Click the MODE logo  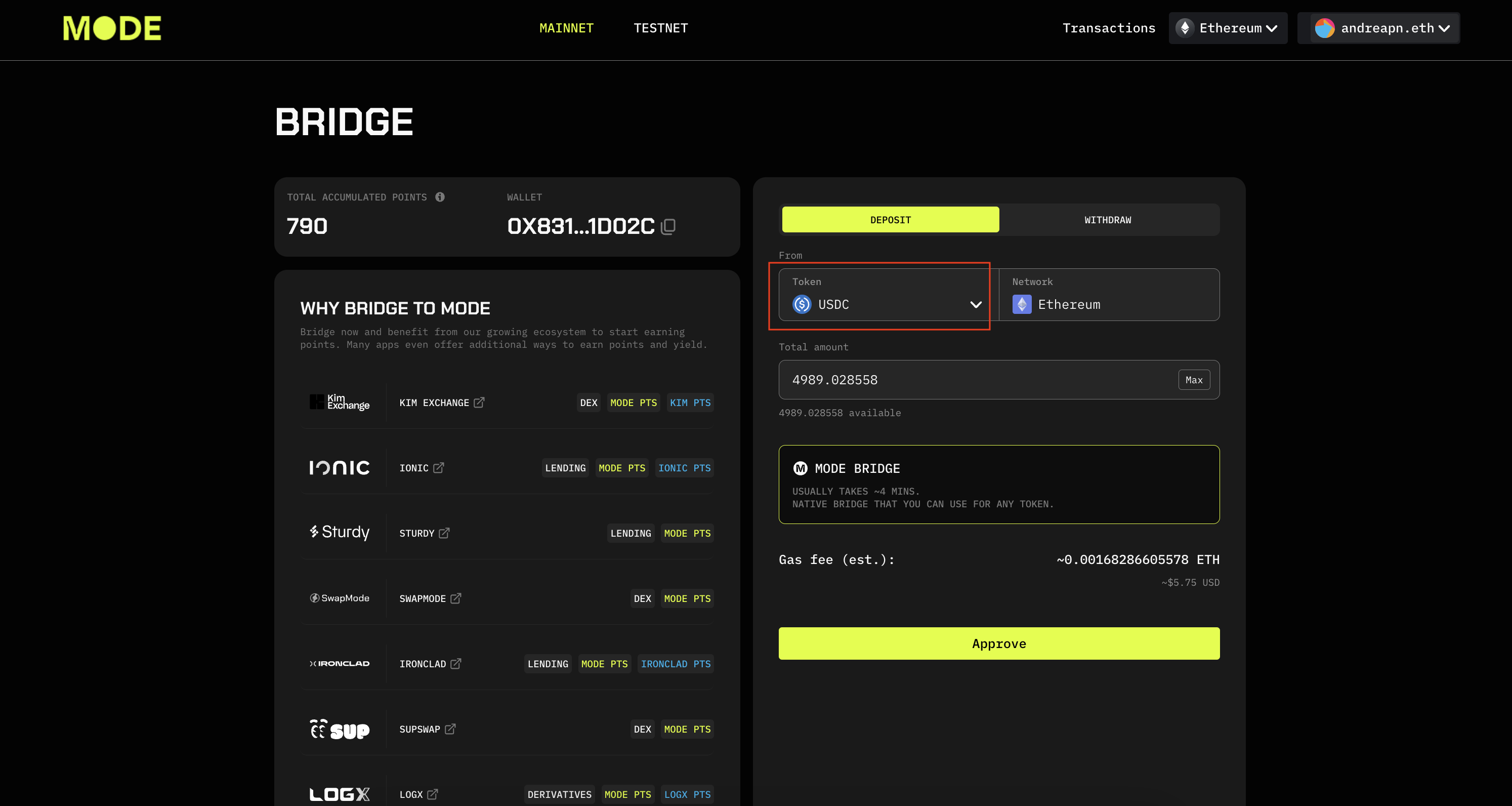pyautogui.click(x=112, y=28)
